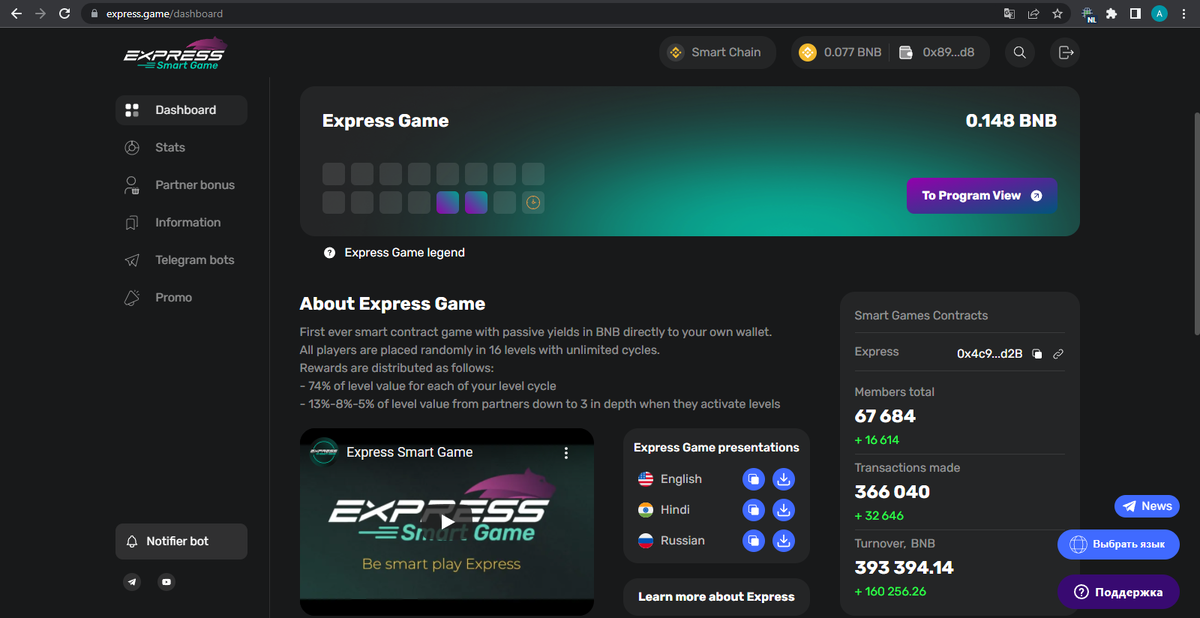Open the Express Game legend
This screenshot has width=1200, height=618.
(x=394, y=253)
